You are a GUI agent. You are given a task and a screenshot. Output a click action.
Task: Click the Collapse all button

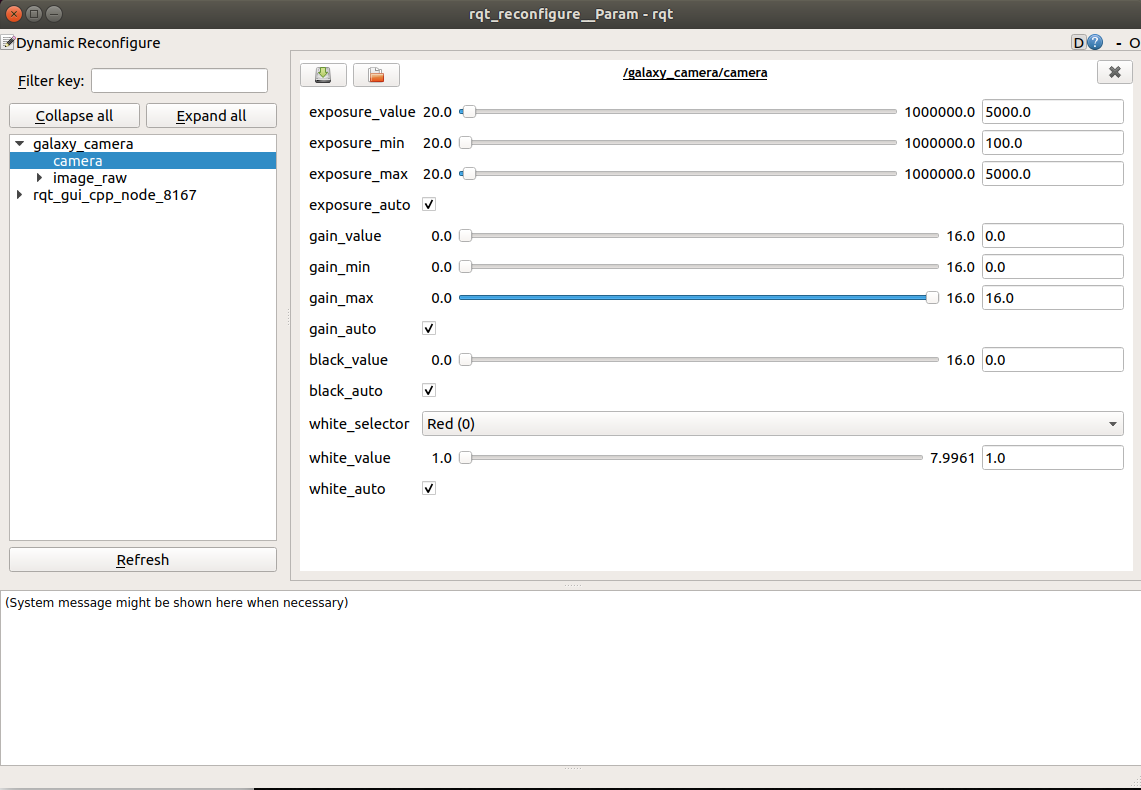[x=74, y=116]
